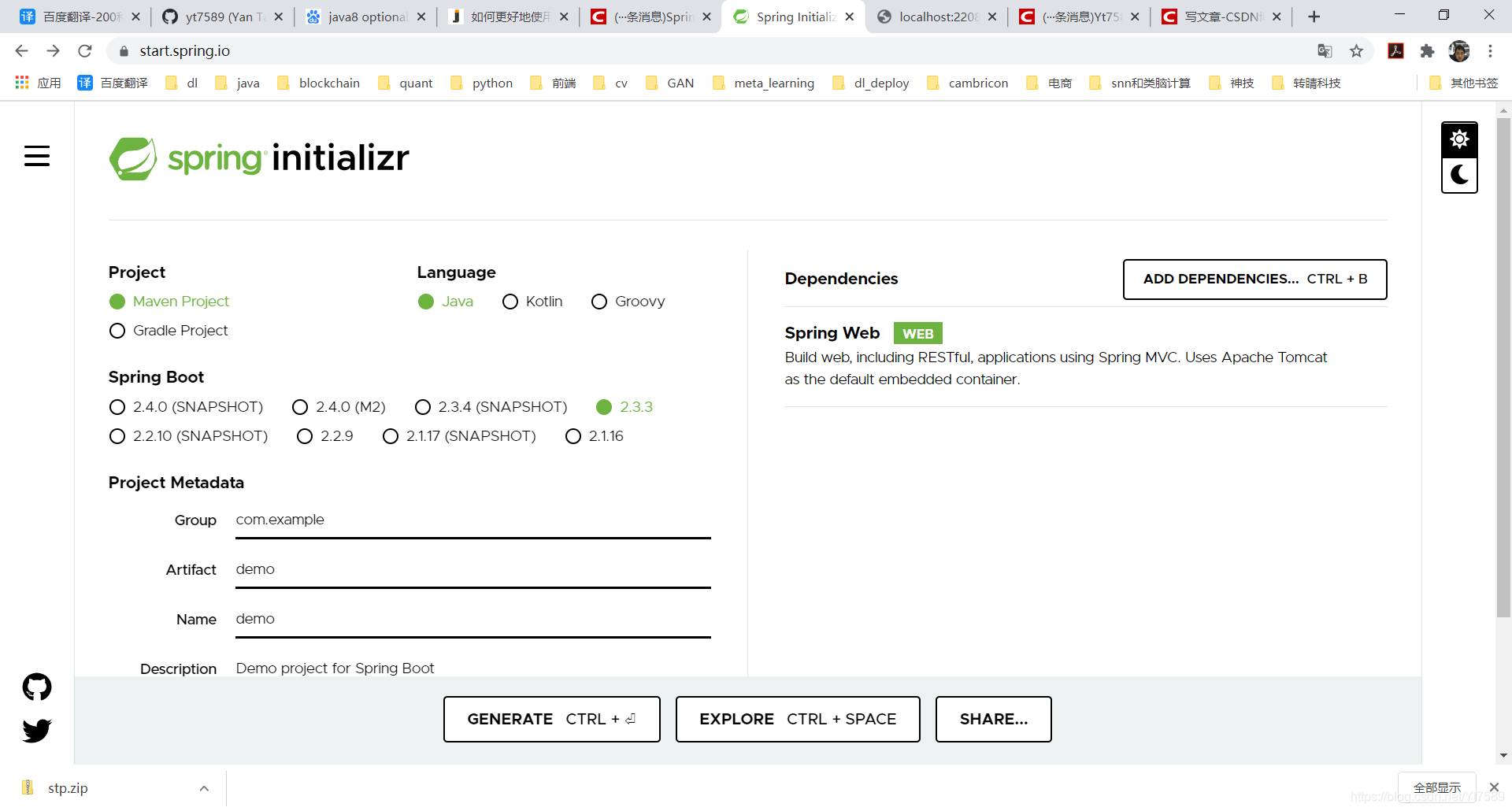Select Spring Boot 2.1.17 (SNAPSHOT)
The height and width of the screenshot is (811, 1512).
pos(459,436)
